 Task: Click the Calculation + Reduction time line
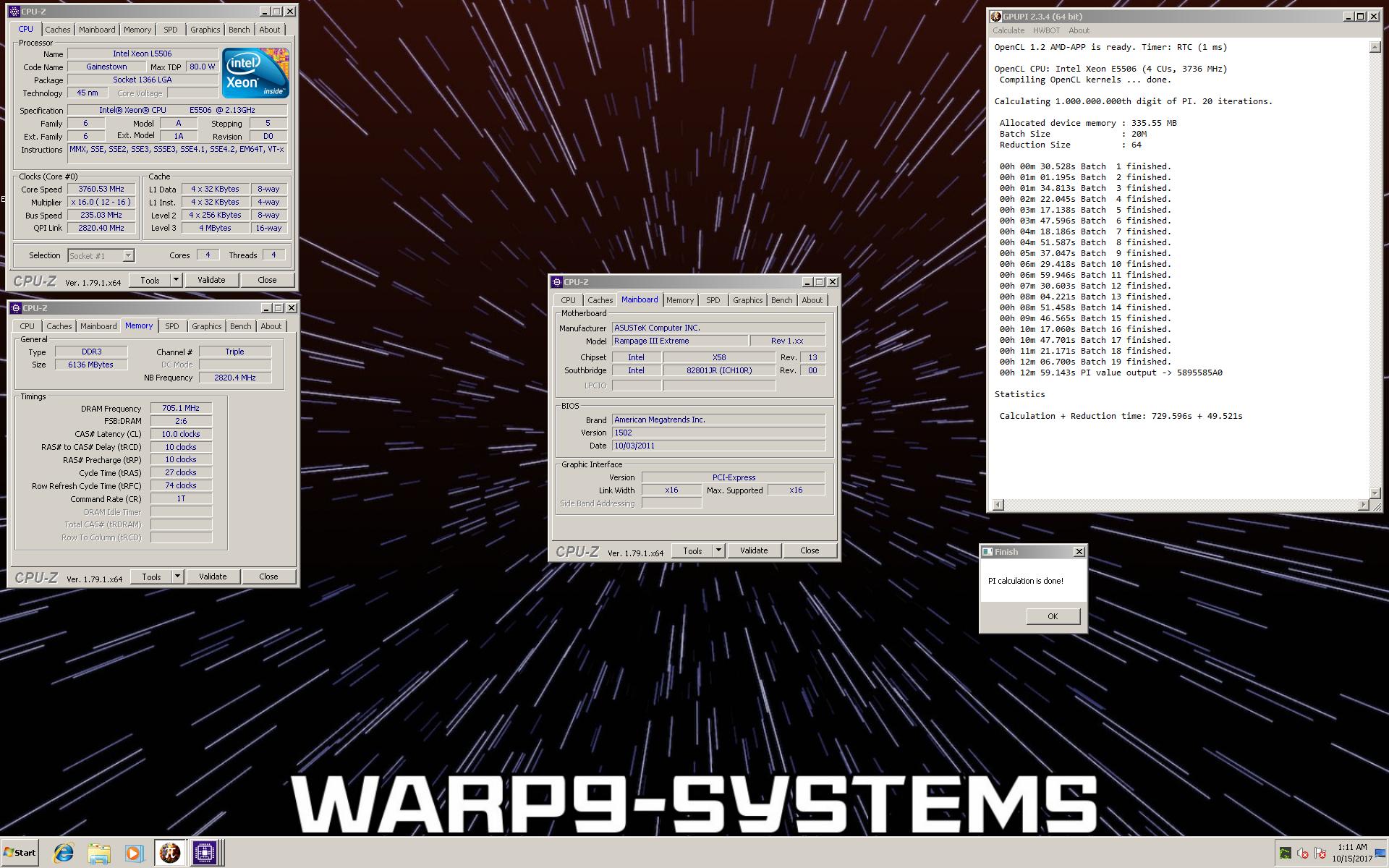click(1121, 416)
